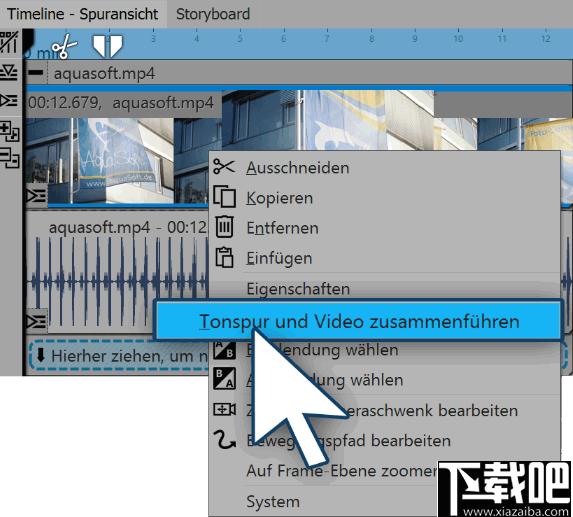Select Tonspur und Video zusammenführen
The width and height of the screenshot is (573, 517).
(x=359, y=321)
